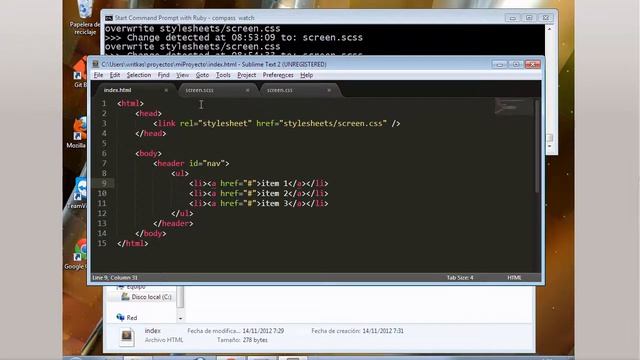Click the header id="nav" line
Screen dimensions: 640x360
(191, 164)
